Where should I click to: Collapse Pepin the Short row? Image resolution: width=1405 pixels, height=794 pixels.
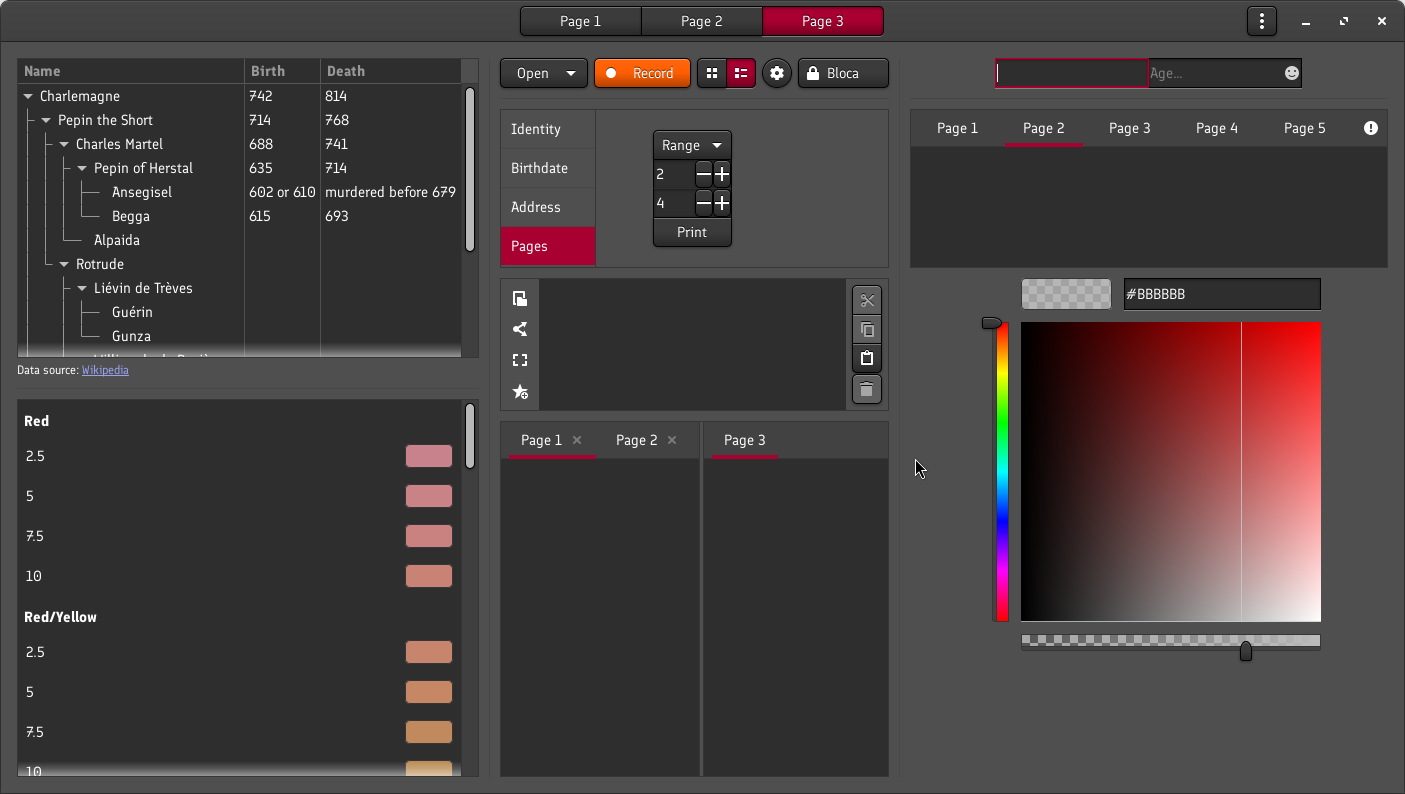(46, 120)
